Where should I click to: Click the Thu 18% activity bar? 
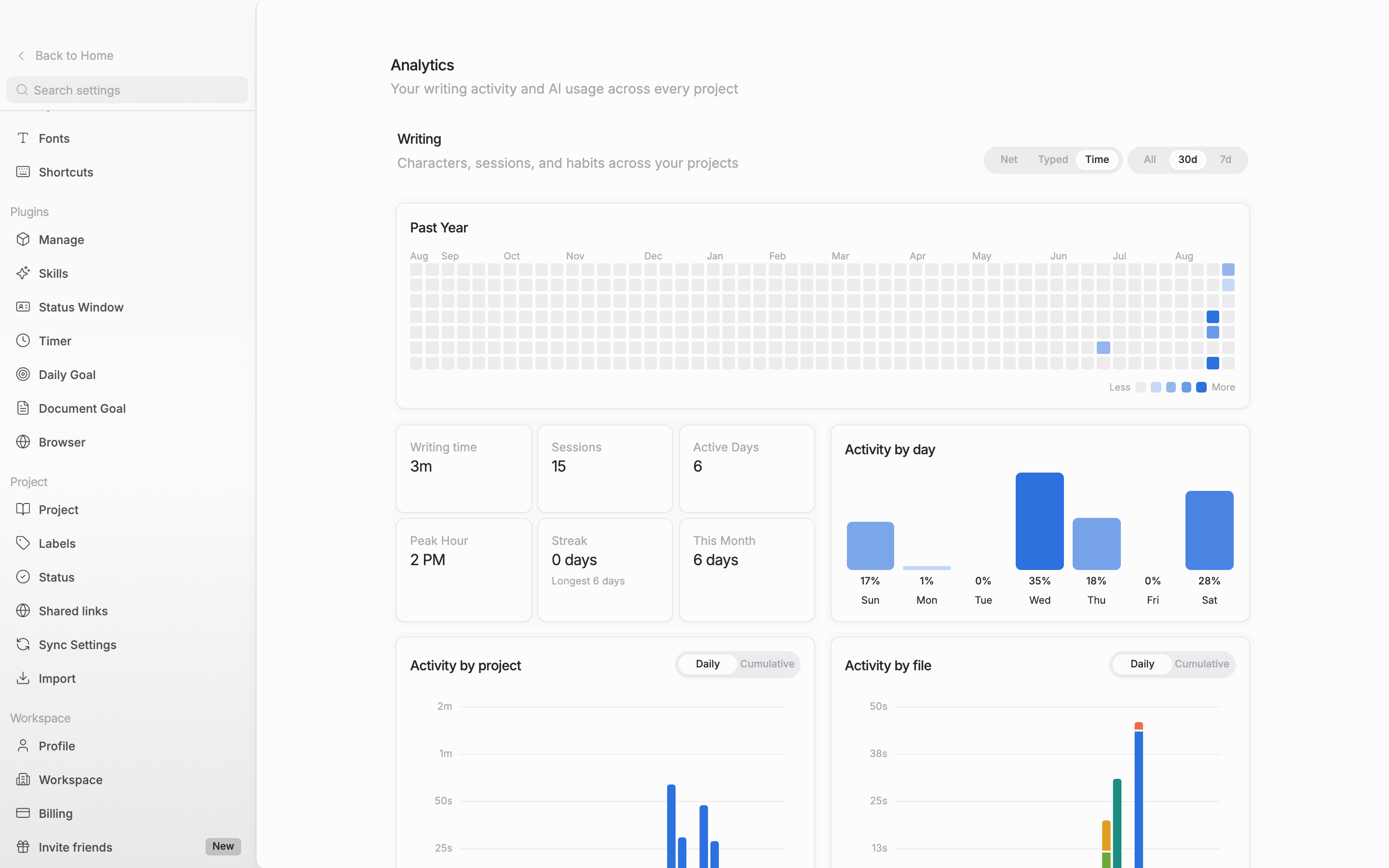1096,543
